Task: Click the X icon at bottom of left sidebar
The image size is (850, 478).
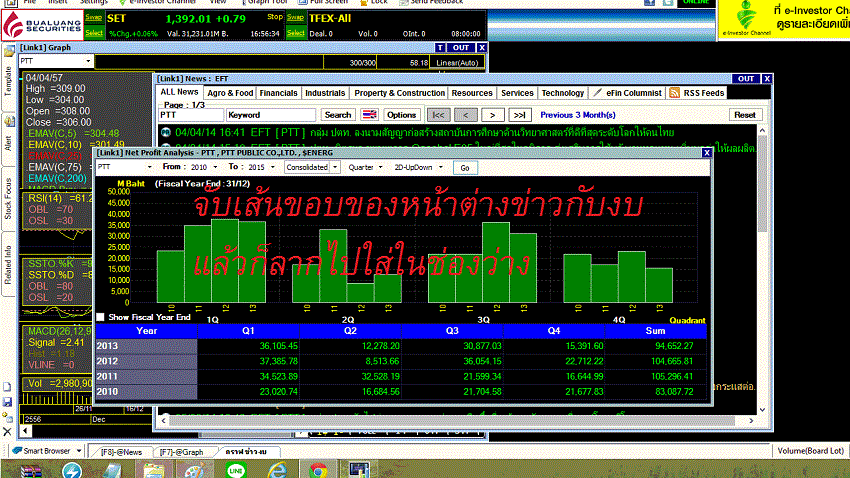Action: click(x=7, y=432)
